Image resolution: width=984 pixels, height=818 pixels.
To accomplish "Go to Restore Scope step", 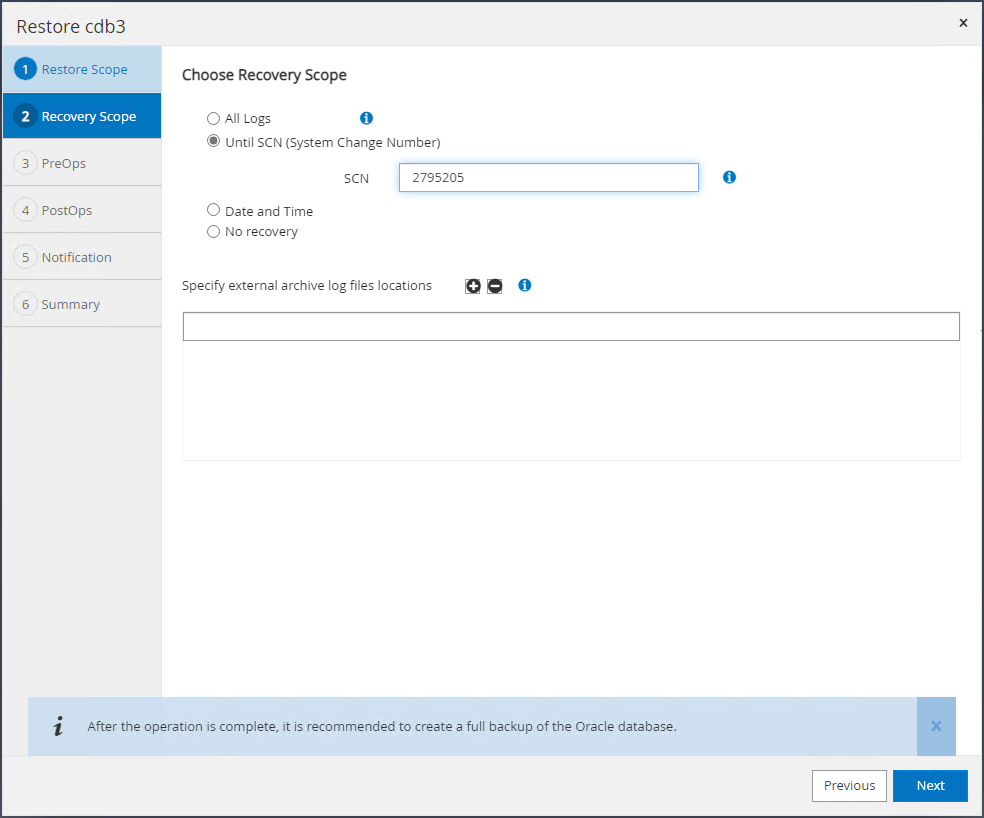I will (82, 70).
